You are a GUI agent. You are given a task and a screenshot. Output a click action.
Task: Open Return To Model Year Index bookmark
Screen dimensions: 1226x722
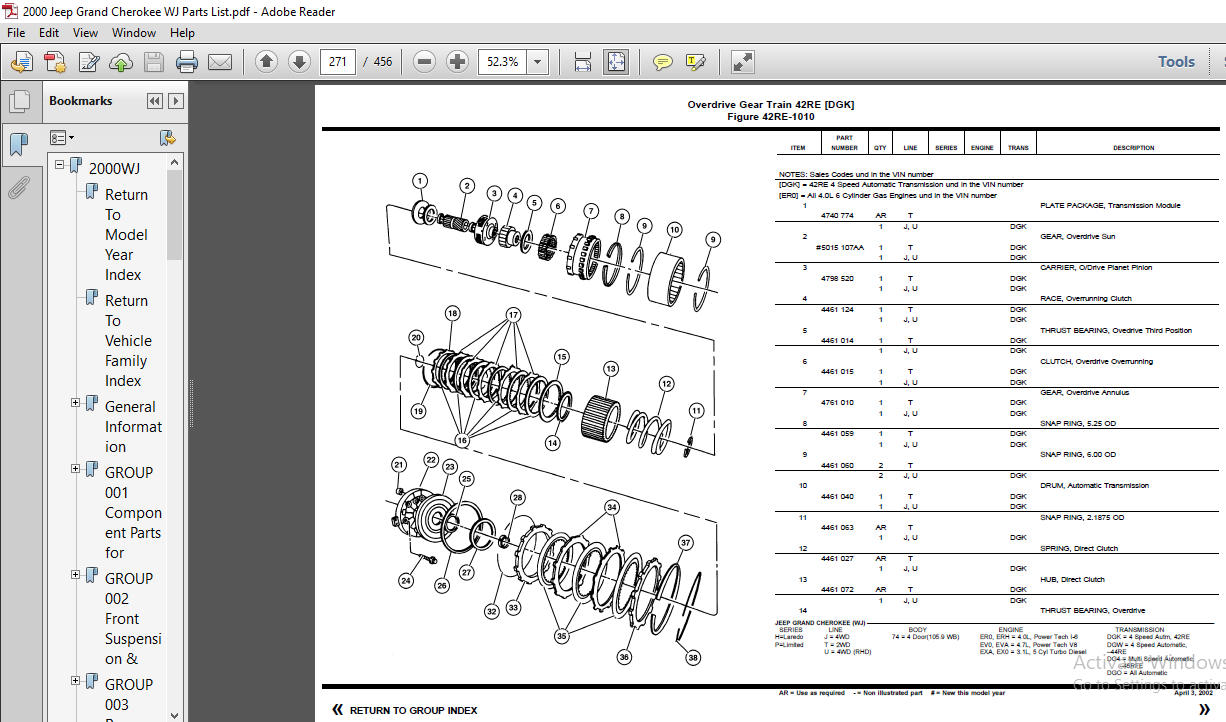tap(126, 235)
